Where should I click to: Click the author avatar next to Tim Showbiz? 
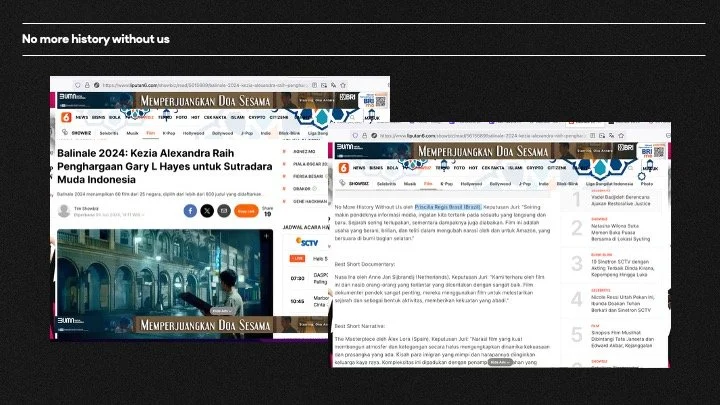click(x=64, y=211)
